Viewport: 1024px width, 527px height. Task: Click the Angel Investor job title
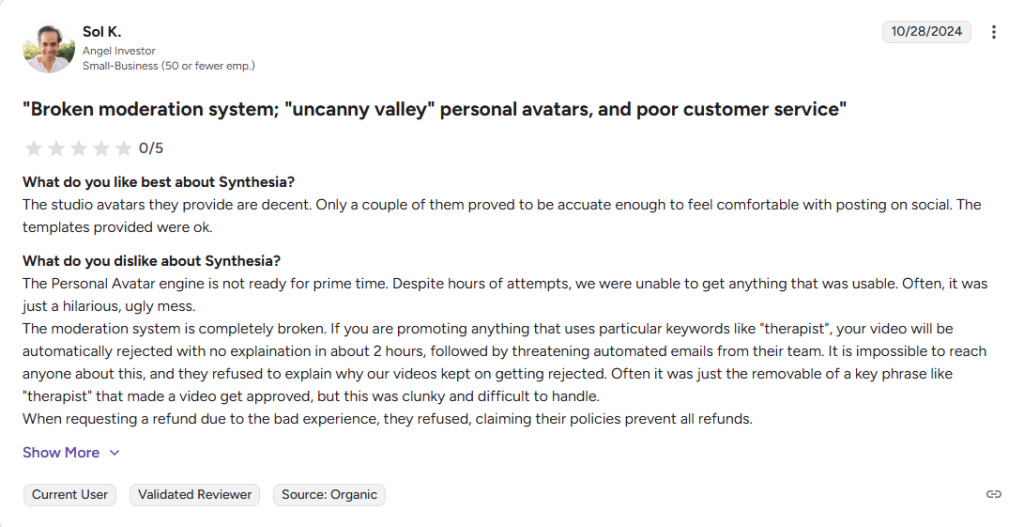coord(119,51)
